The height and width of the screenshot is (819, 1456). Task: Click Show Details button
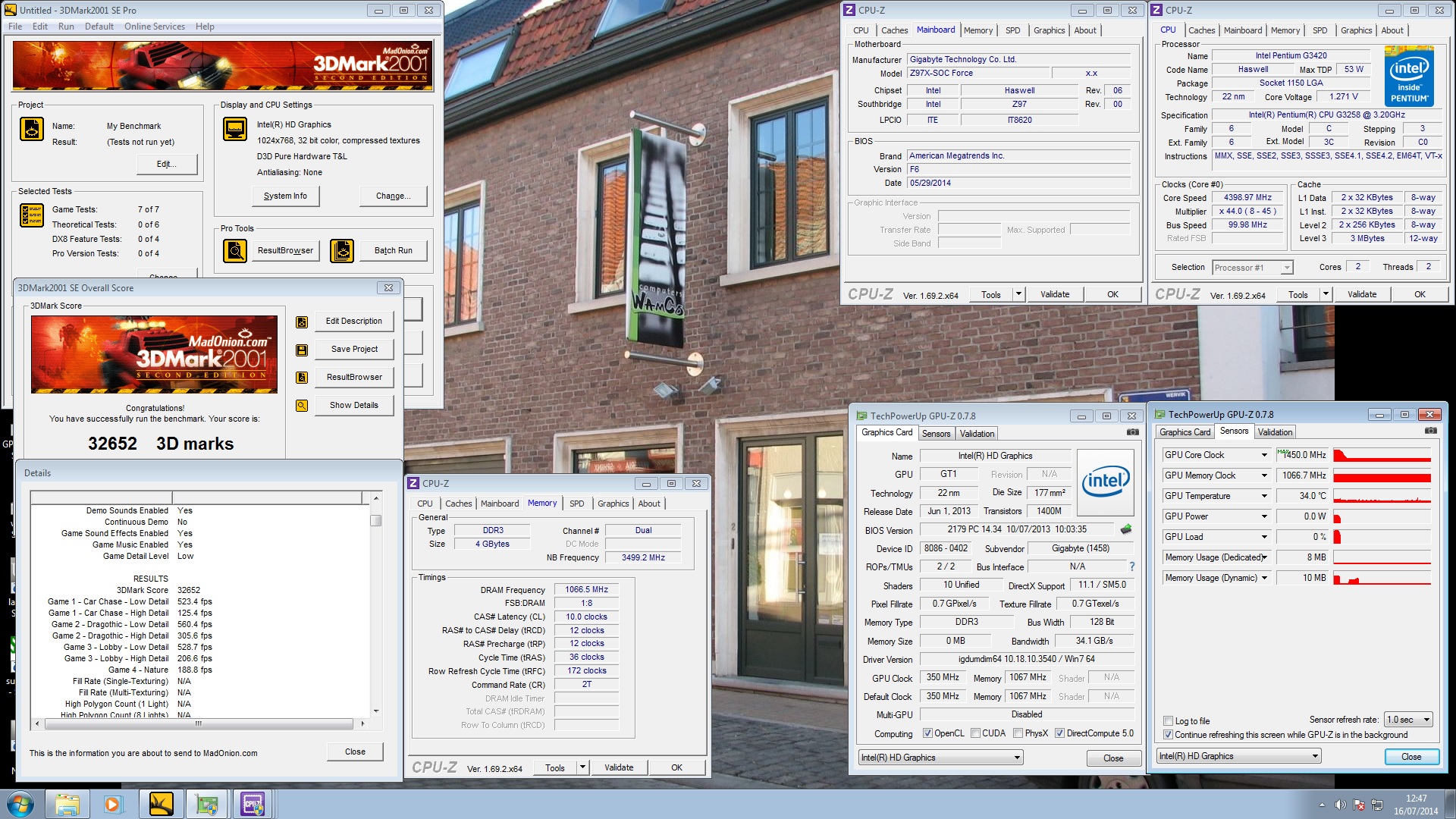[x=353, y=406]
